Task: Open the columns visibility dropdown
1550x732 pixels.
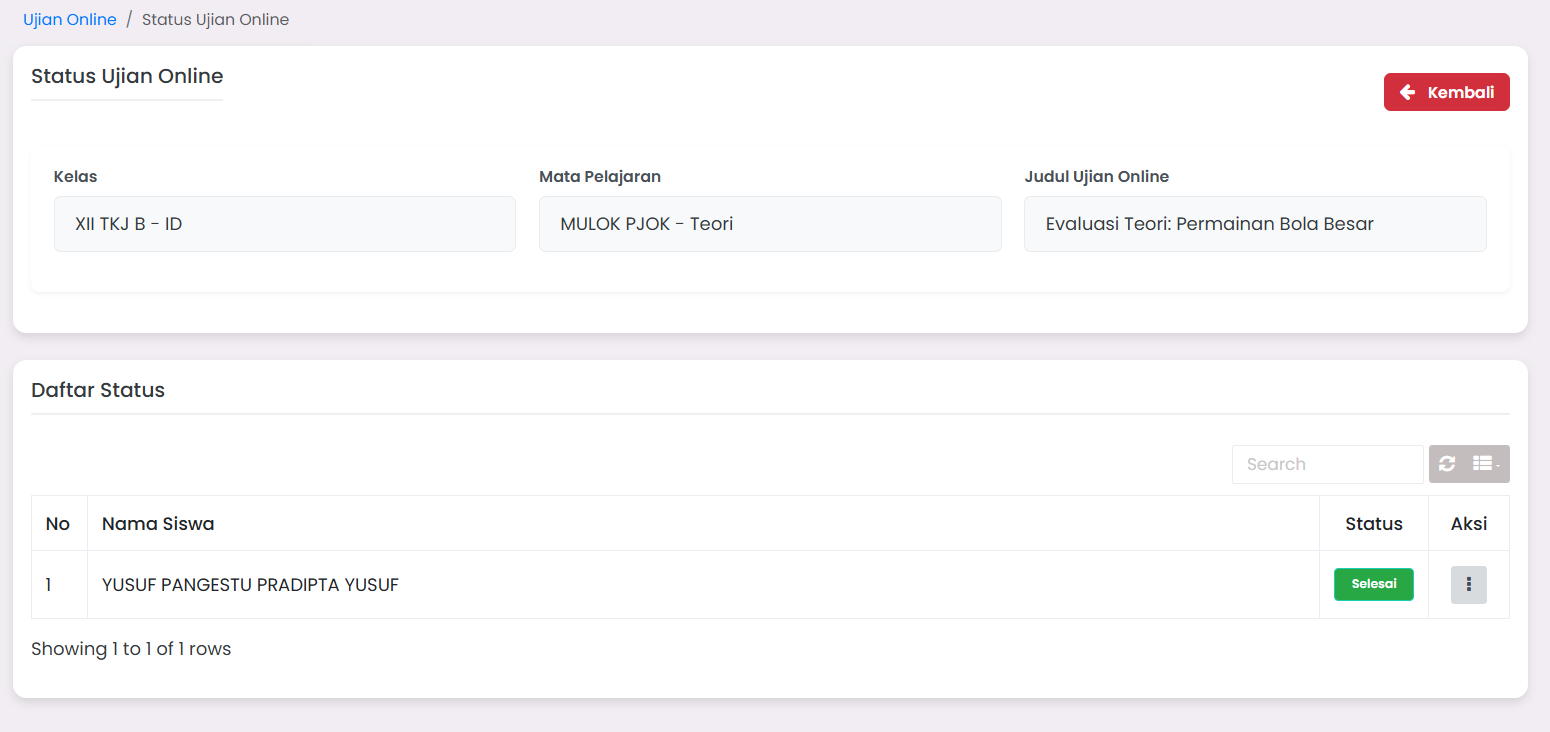Action: click(1486, 464)
